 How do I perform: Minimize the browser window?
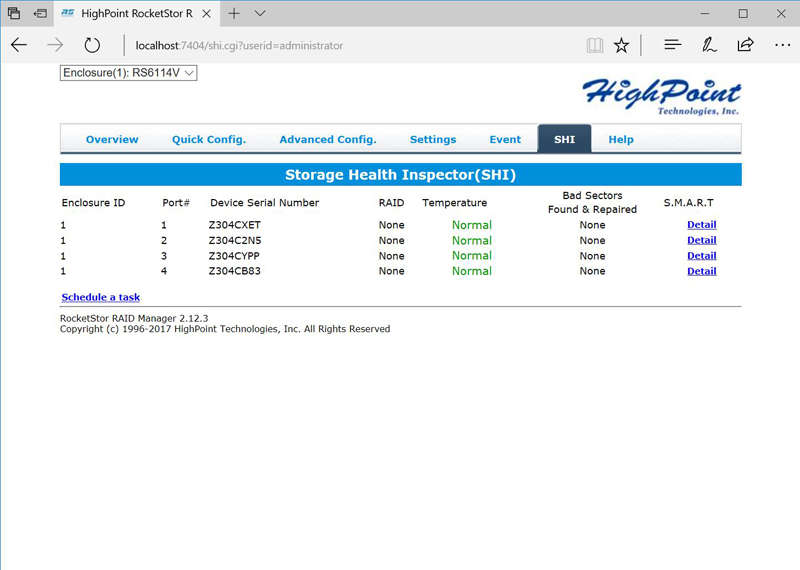point(705,13)
